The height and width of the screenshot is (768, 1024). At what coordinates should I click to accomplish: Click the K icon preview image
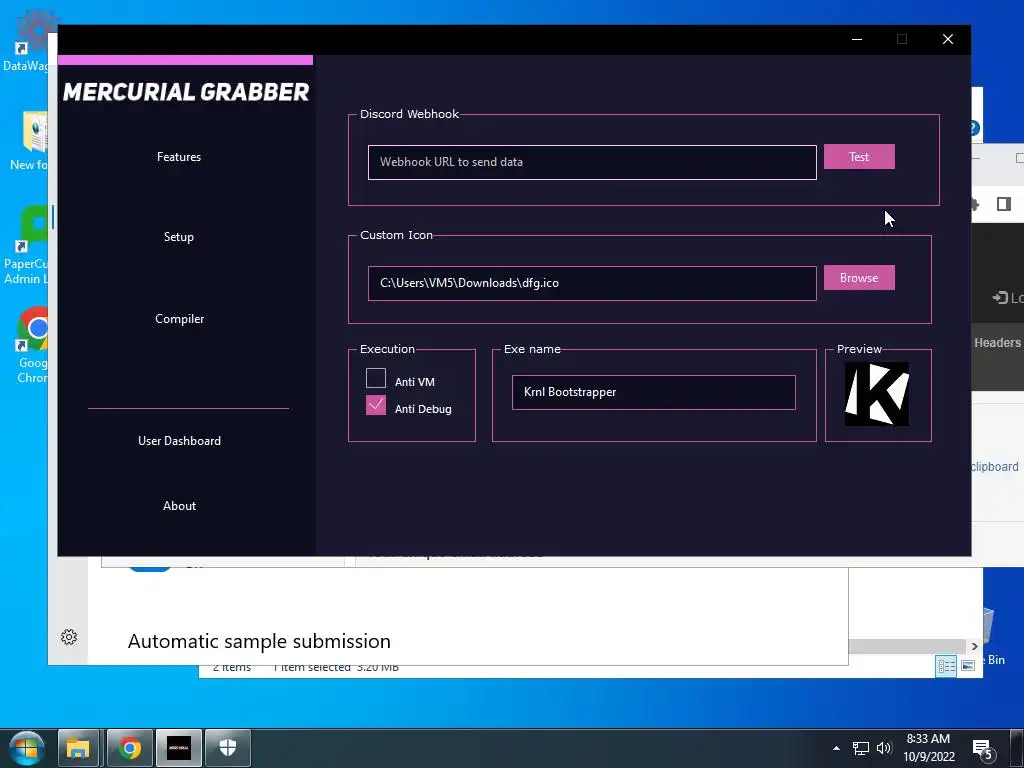(x=877, y=394)
